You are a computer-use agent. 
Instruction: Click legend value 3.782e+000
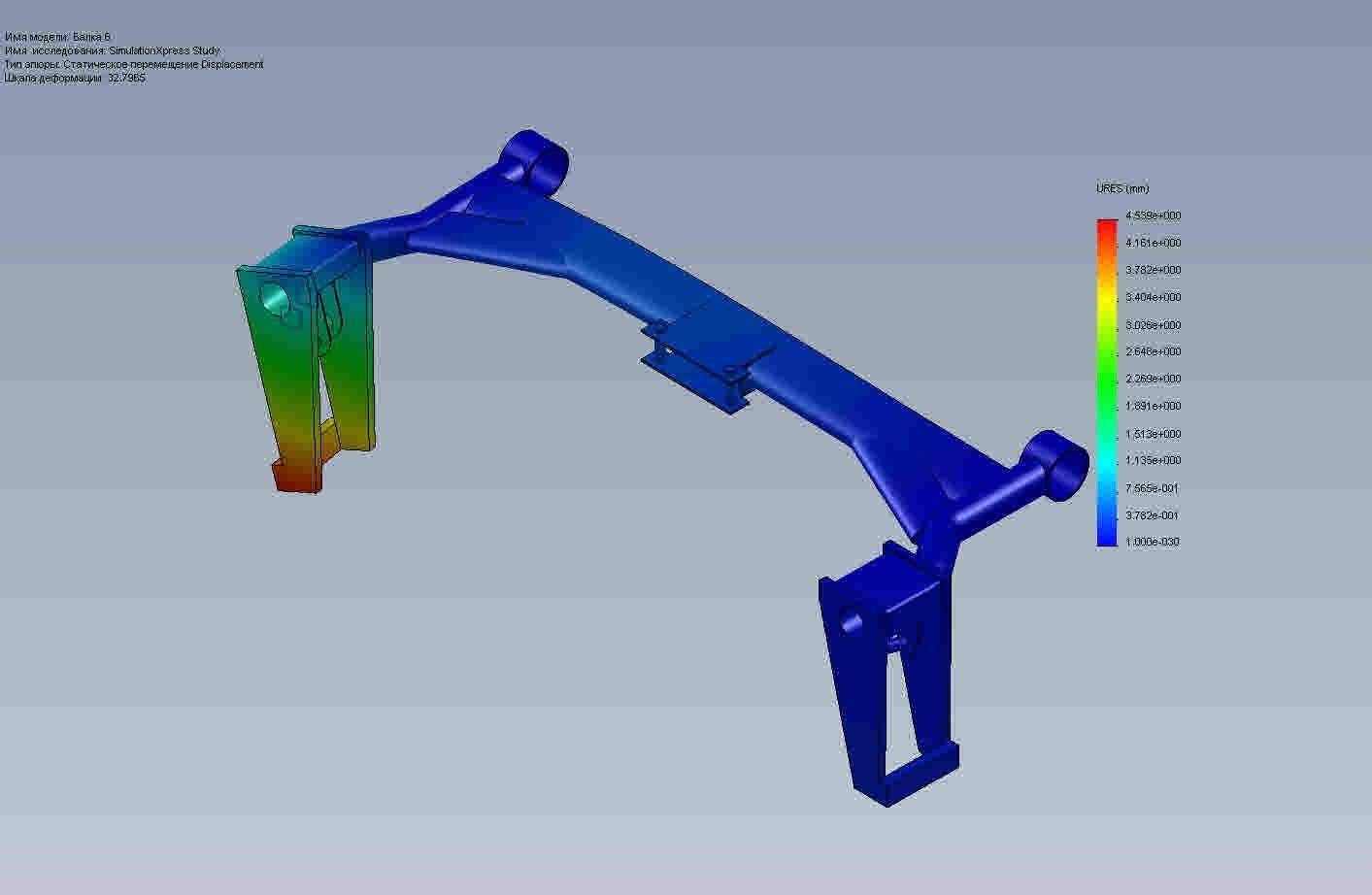click(1154, 270)
